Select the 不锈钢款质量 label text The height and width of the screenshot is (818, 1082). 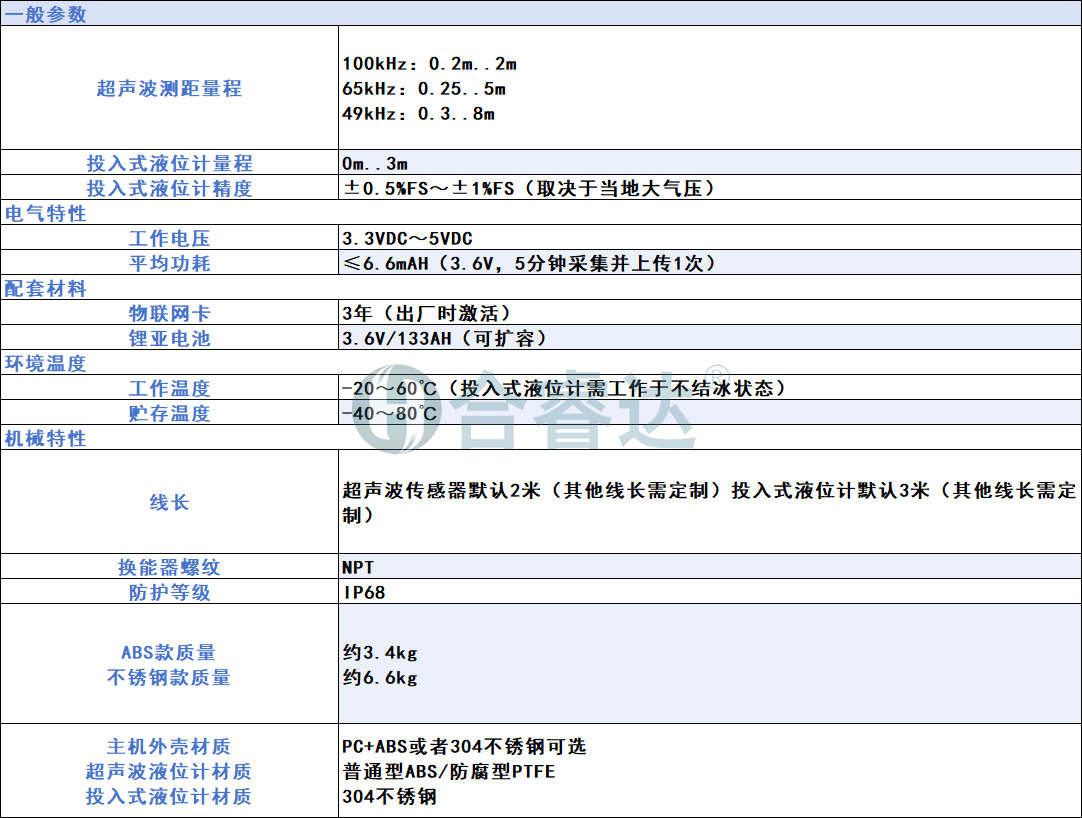coord(169,677)
